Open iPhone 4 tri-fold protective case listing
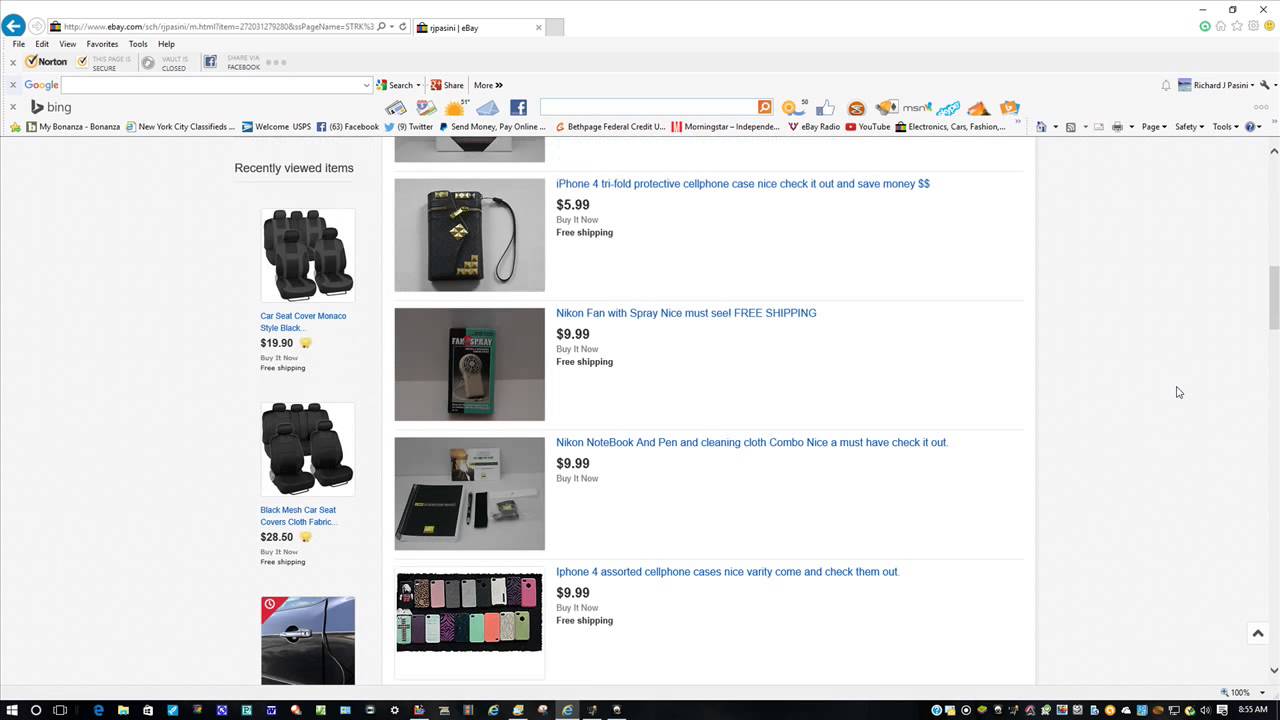This screenshot has height=720, width=1280. click(743, 184)
